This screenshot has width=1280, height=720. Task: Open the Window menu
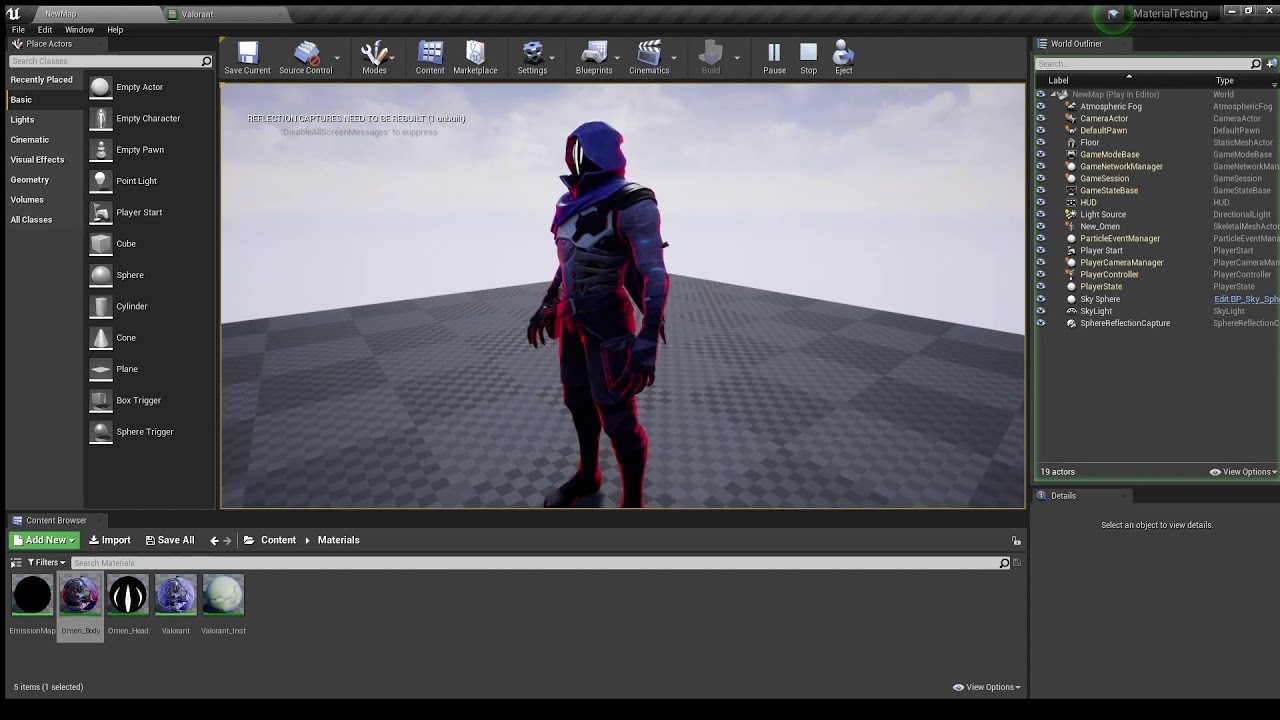click(x=79, y=30)
